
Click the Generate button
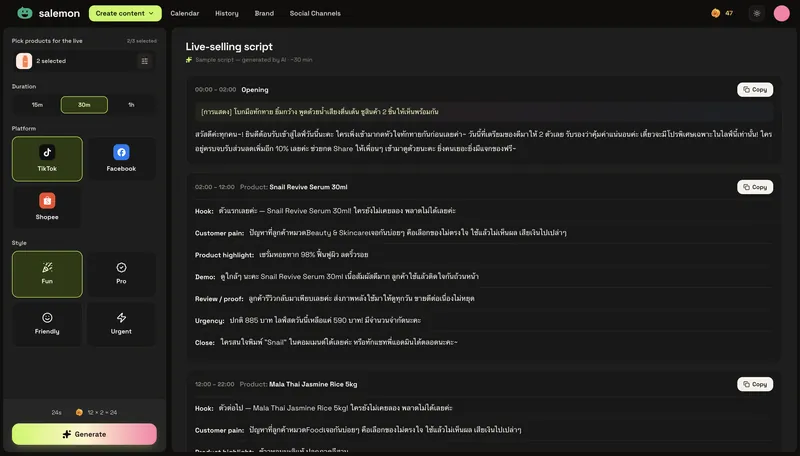click(x=84, y=434)
